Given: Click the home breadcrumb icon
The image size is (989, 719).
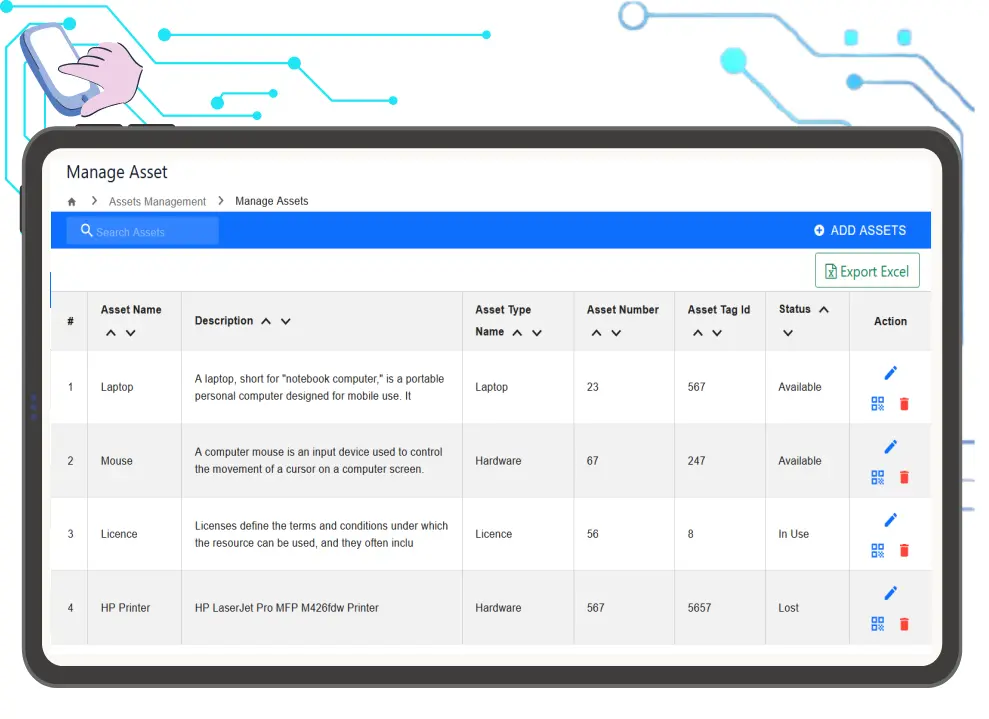Looking at the screenshot, I should pyautogui.click(x=72, y=202).
